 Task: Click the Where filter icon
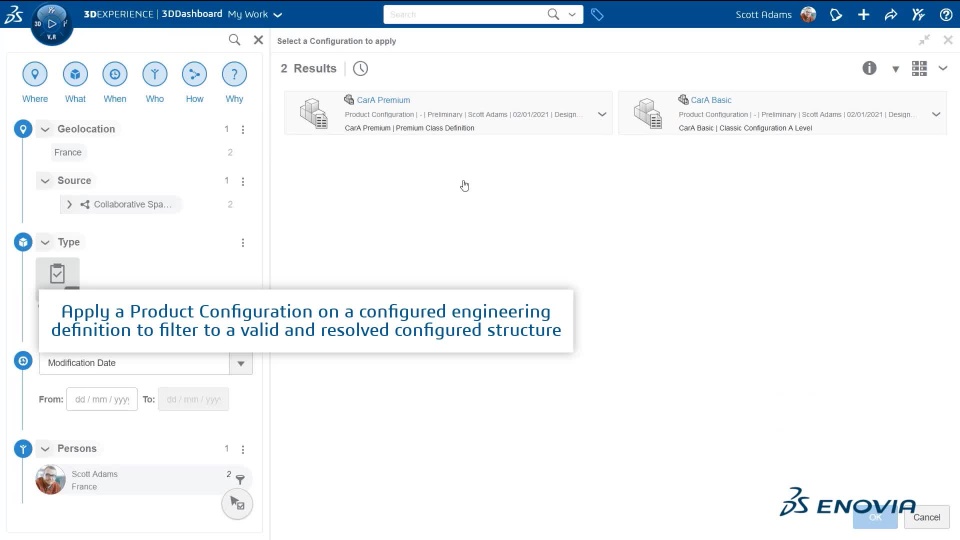35,74
